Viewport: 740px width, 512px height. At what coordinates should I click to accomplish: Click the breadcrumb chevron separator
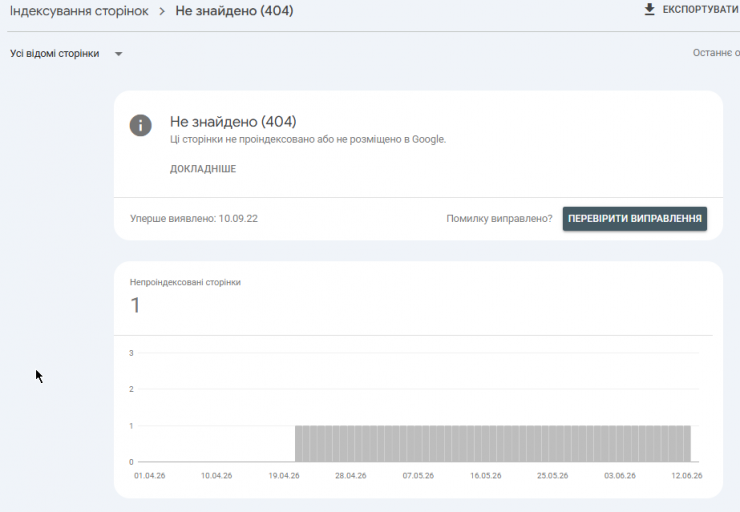point(162,11)
